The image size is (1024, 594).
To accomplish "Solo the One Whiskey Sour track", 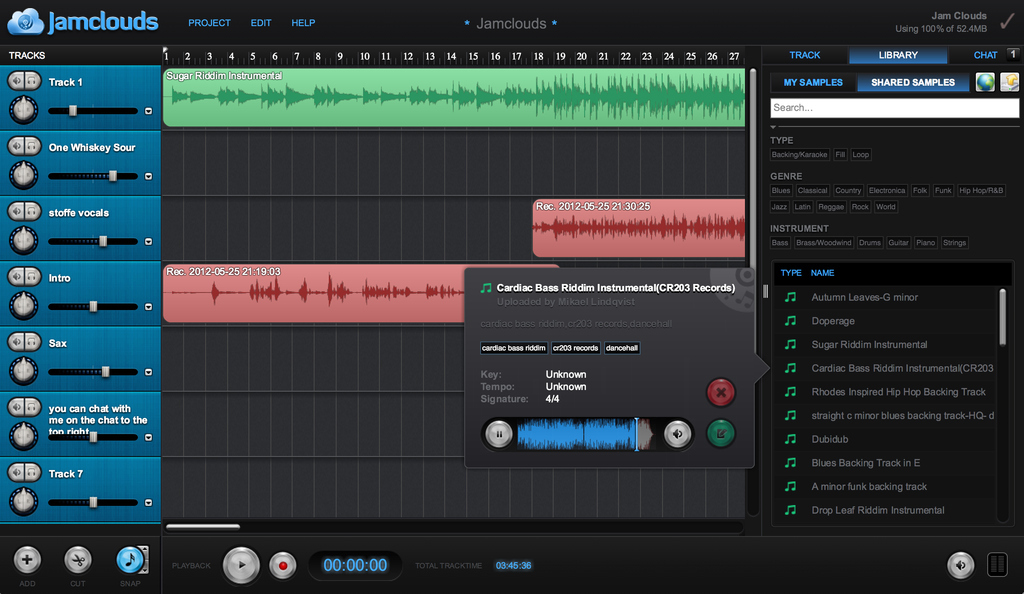I will click(x=32, y=146).
